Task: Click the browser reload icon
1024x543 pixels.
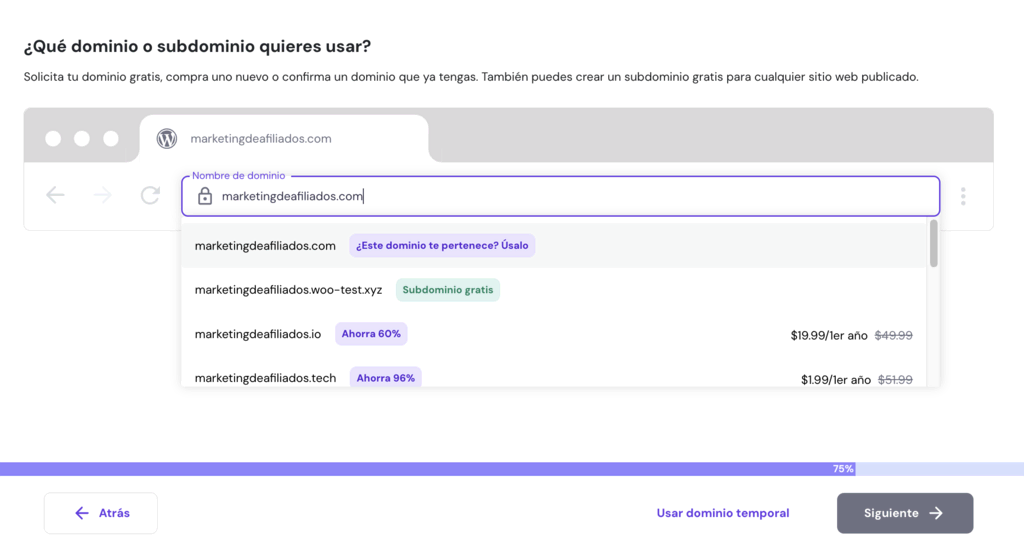Action: coord(150,196)
